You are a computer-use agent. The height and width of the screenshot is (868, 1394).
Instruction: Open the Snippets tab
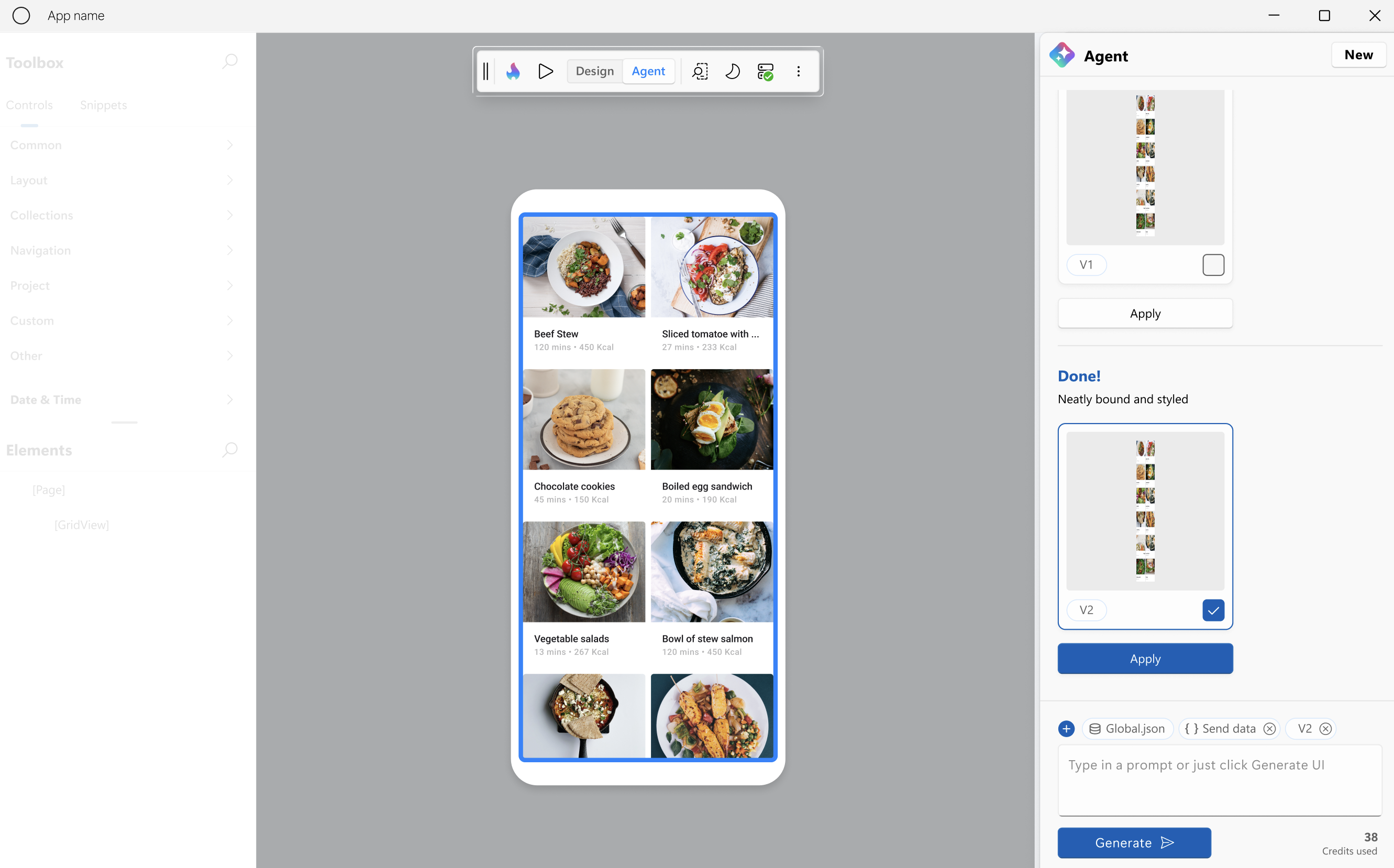click(103, 105)
